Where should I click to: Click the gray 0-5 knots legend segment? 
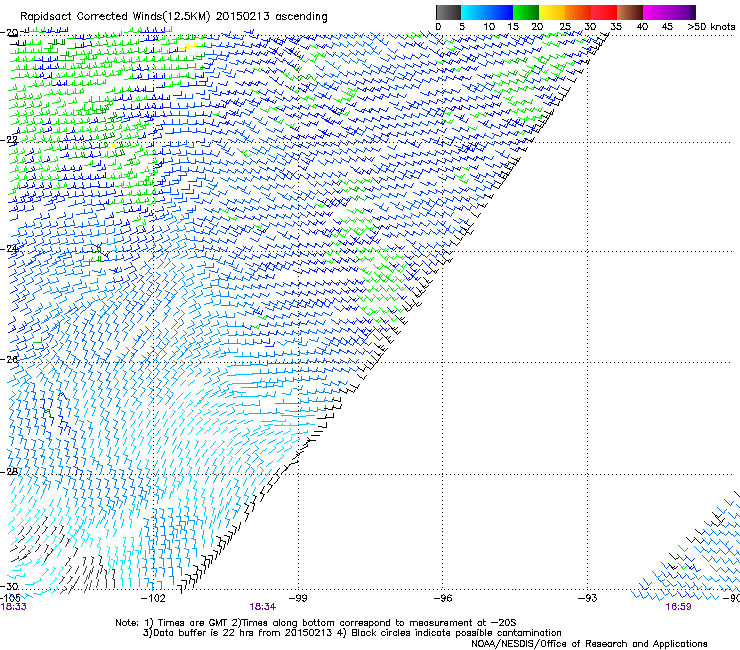448,12
